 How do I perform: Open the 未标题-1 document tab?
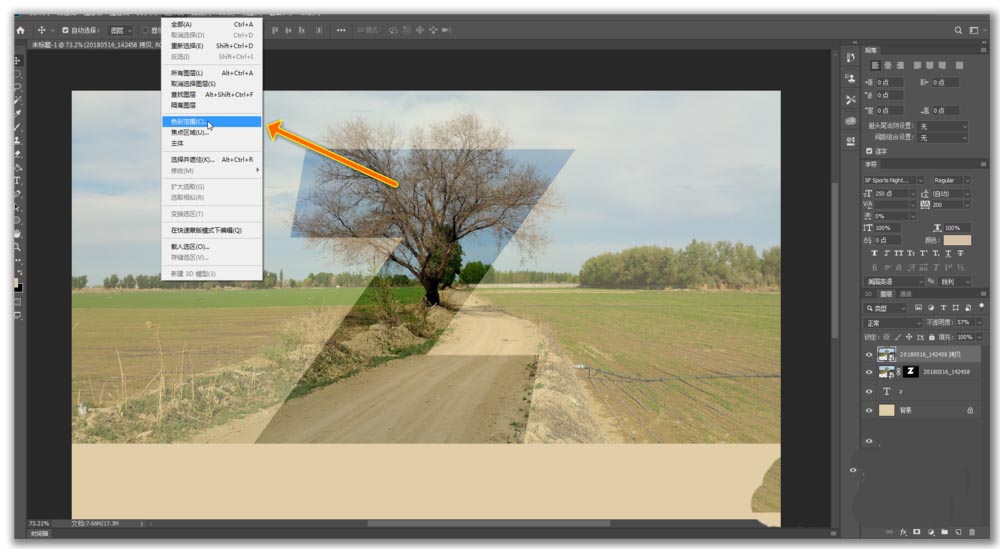(94, 45)
